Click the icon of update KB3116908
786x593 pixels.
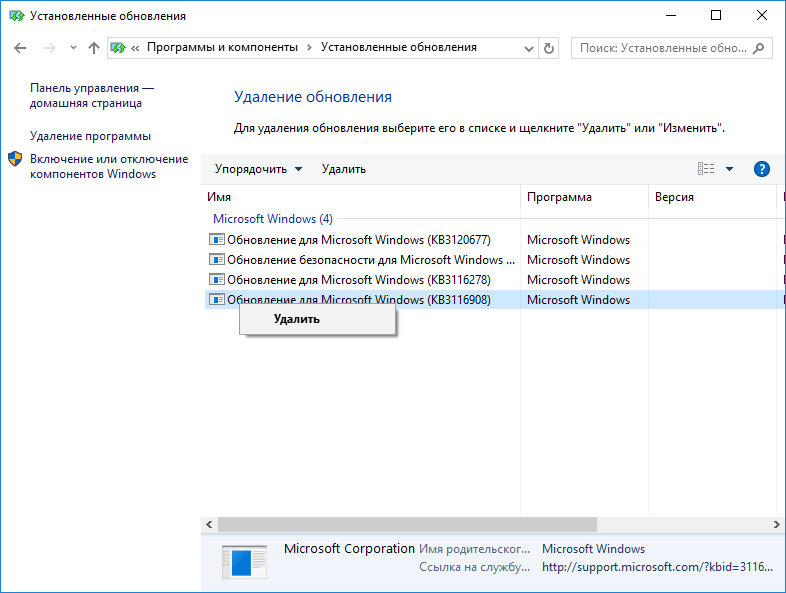[x=217, y=300]
